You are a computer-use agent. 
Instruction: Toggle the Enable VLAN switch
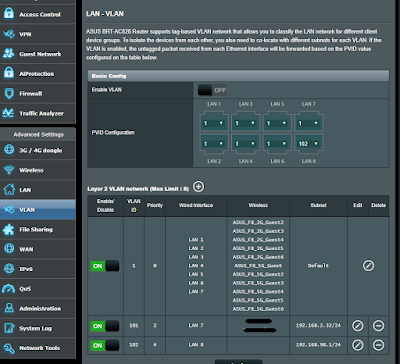coord(212,90)
